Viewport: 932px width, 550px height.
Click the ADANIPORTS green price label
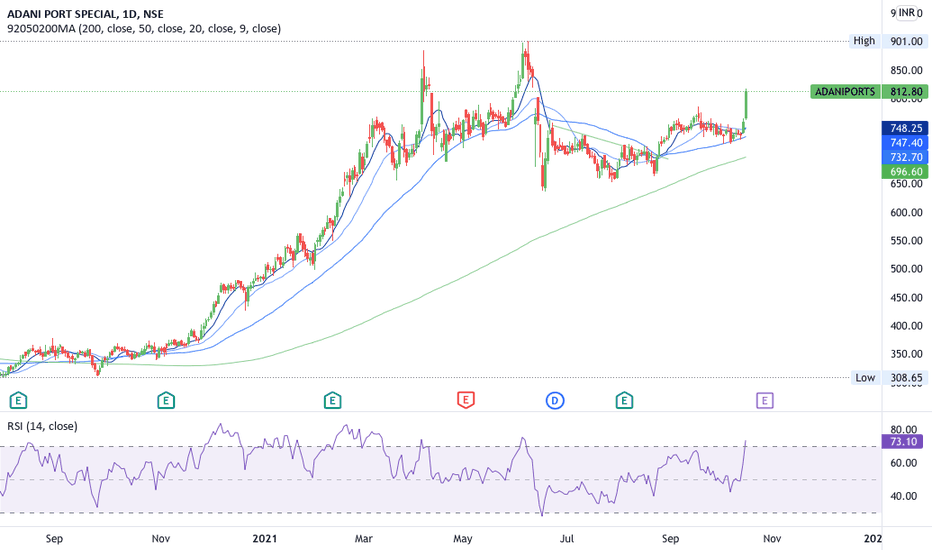[845, 92]
